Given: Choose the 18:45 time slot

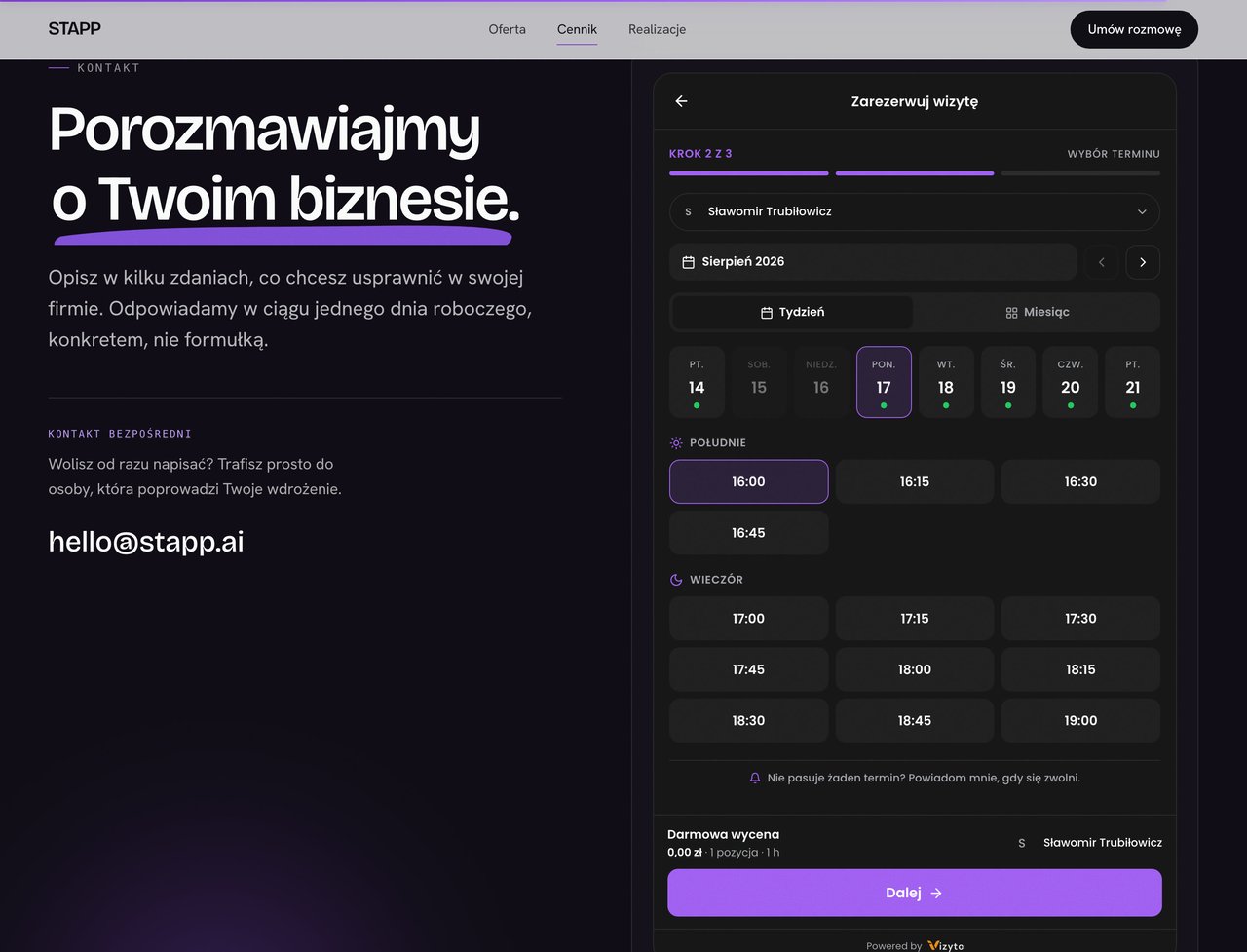Looking at the screenshot, I should pyautogui.click(x=915, y=721).
